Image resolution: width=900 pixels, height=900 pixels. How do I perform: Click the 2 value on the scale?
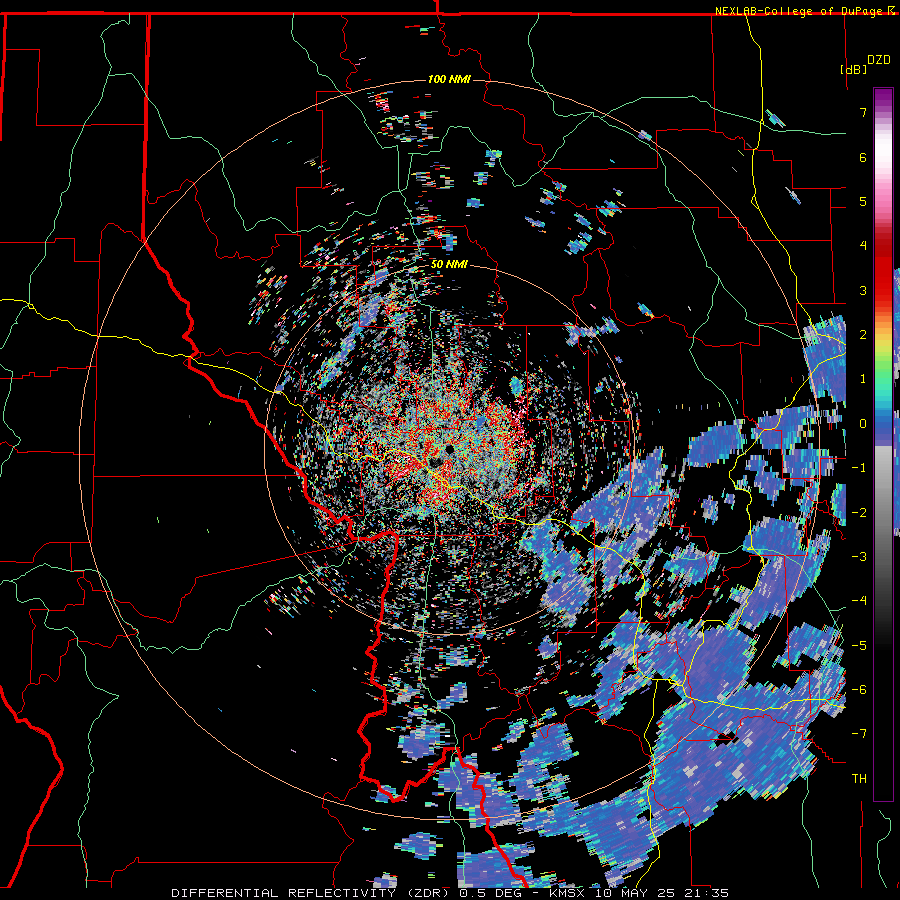[x=863, y=335]
